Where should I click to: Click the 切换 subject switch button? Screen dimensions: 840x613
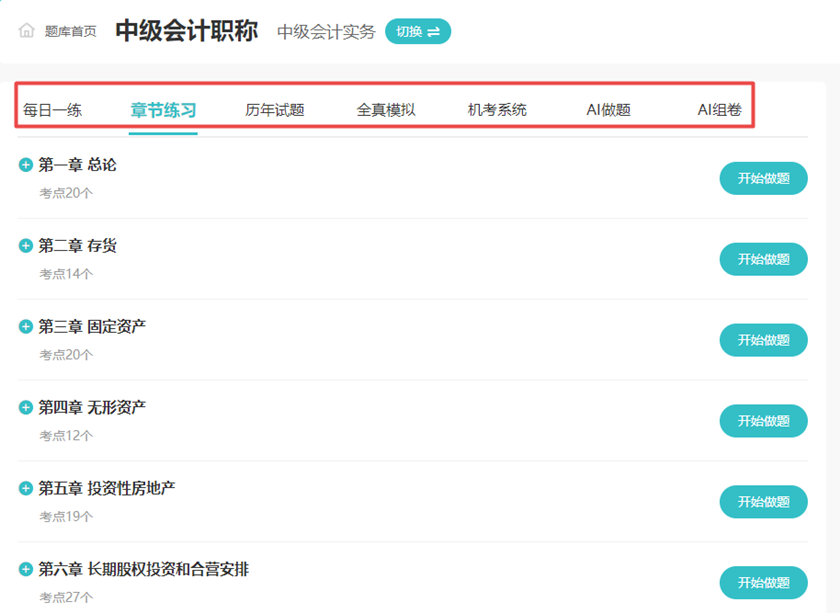(x=418, y=31)
